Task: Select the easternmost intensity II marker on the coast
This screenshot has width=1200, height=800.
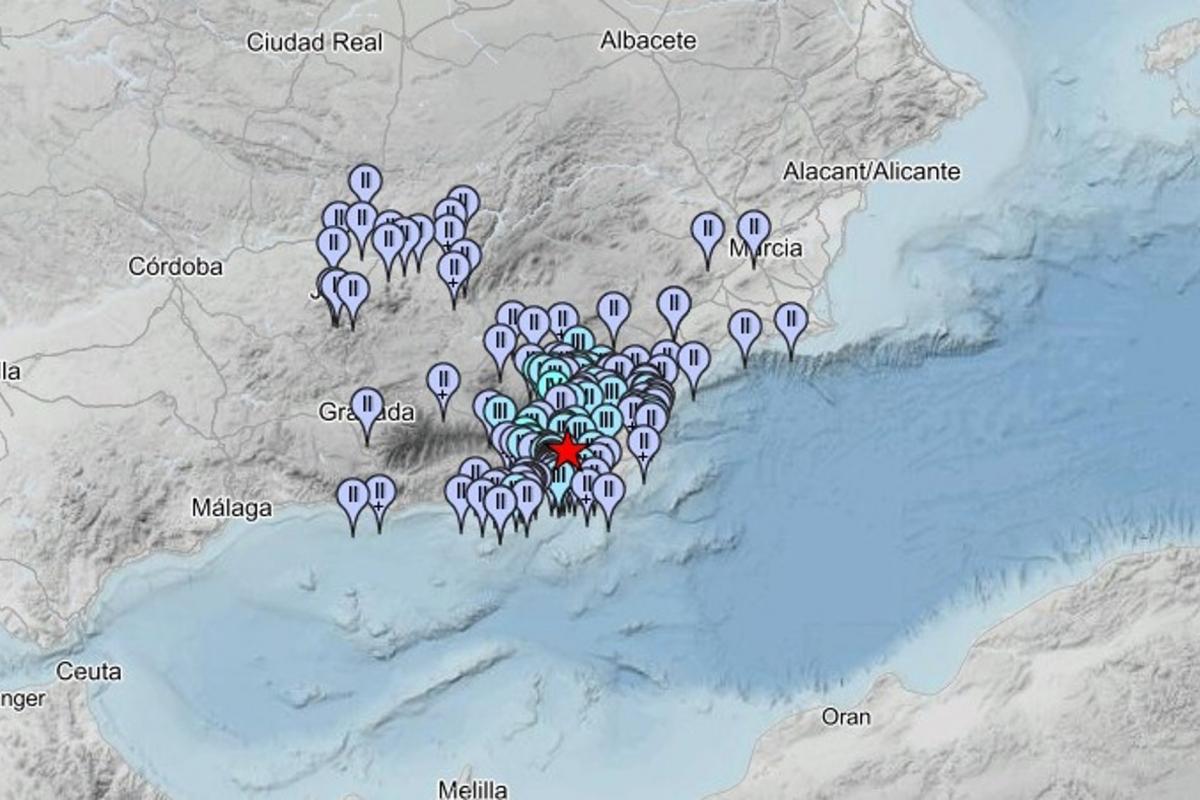Action: (x=790, y=322)
